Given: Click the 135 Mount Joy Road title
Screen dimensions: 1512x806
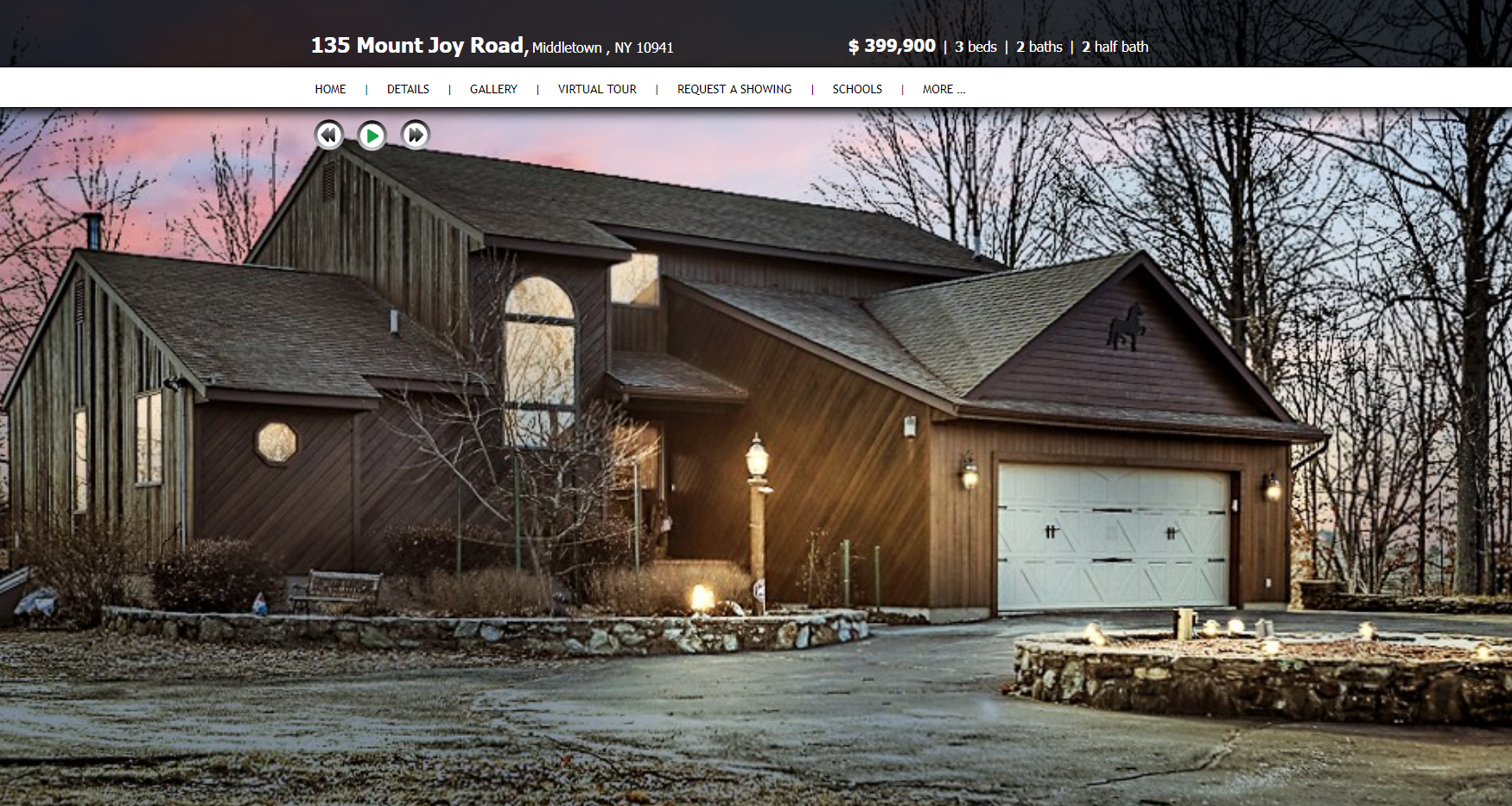Looking at the screenshot, I should tap(419, 45).
